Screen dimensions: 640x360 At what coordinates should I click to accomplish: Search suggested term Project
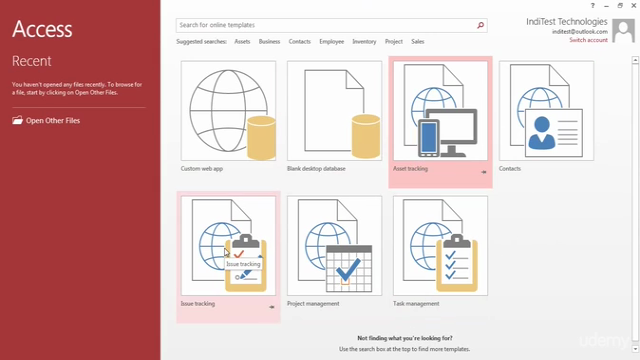click(393, 42)
